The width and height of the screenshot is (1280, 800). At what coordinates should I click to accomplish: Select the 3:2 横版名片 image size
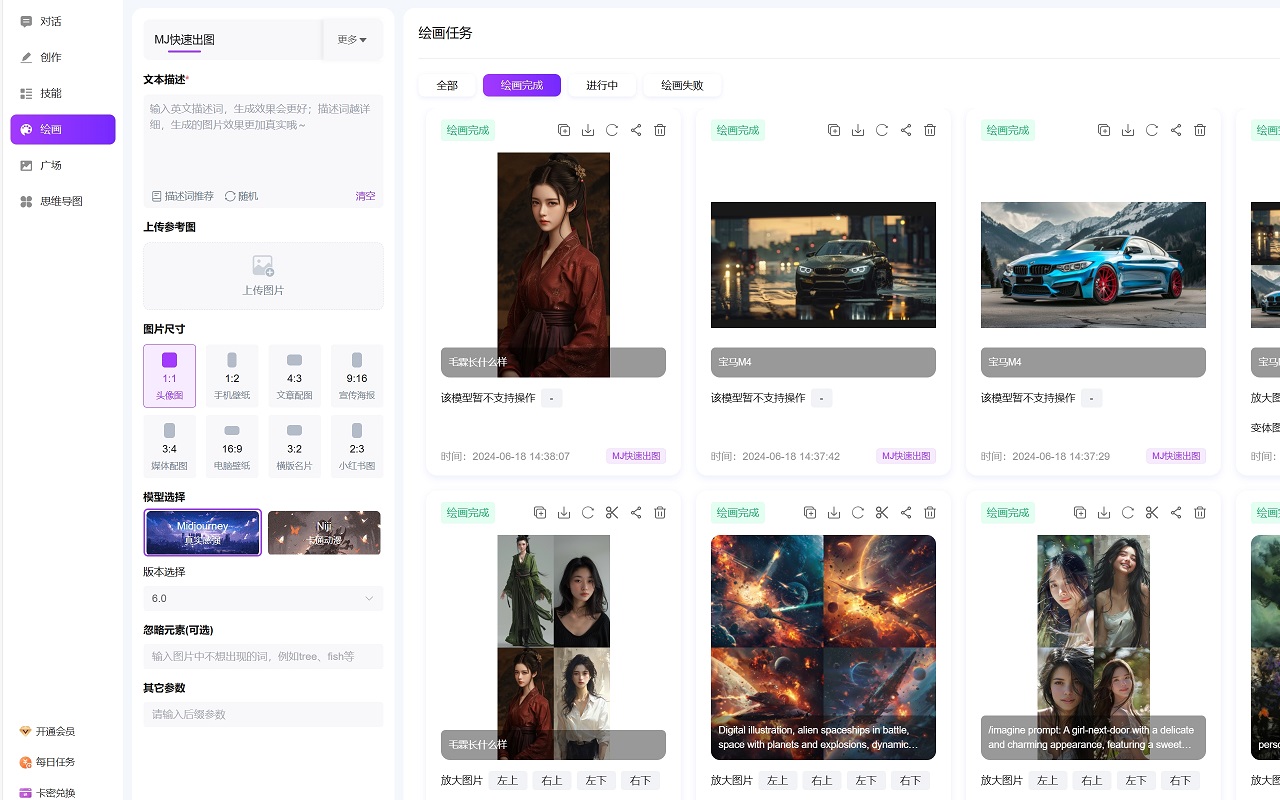(294, 446)
